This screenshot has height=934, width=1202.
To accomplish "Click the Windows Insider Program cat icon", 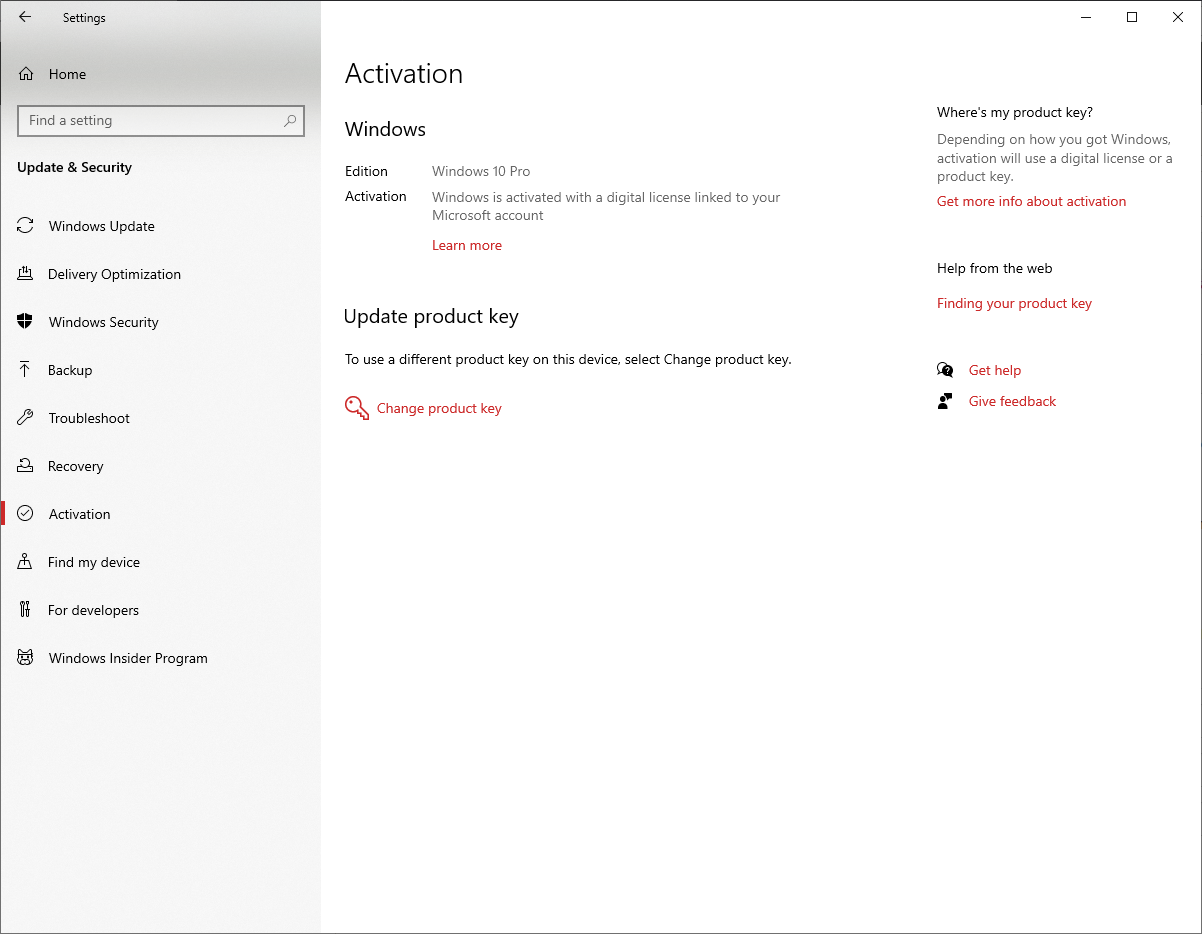I will [x=26, y=658].
